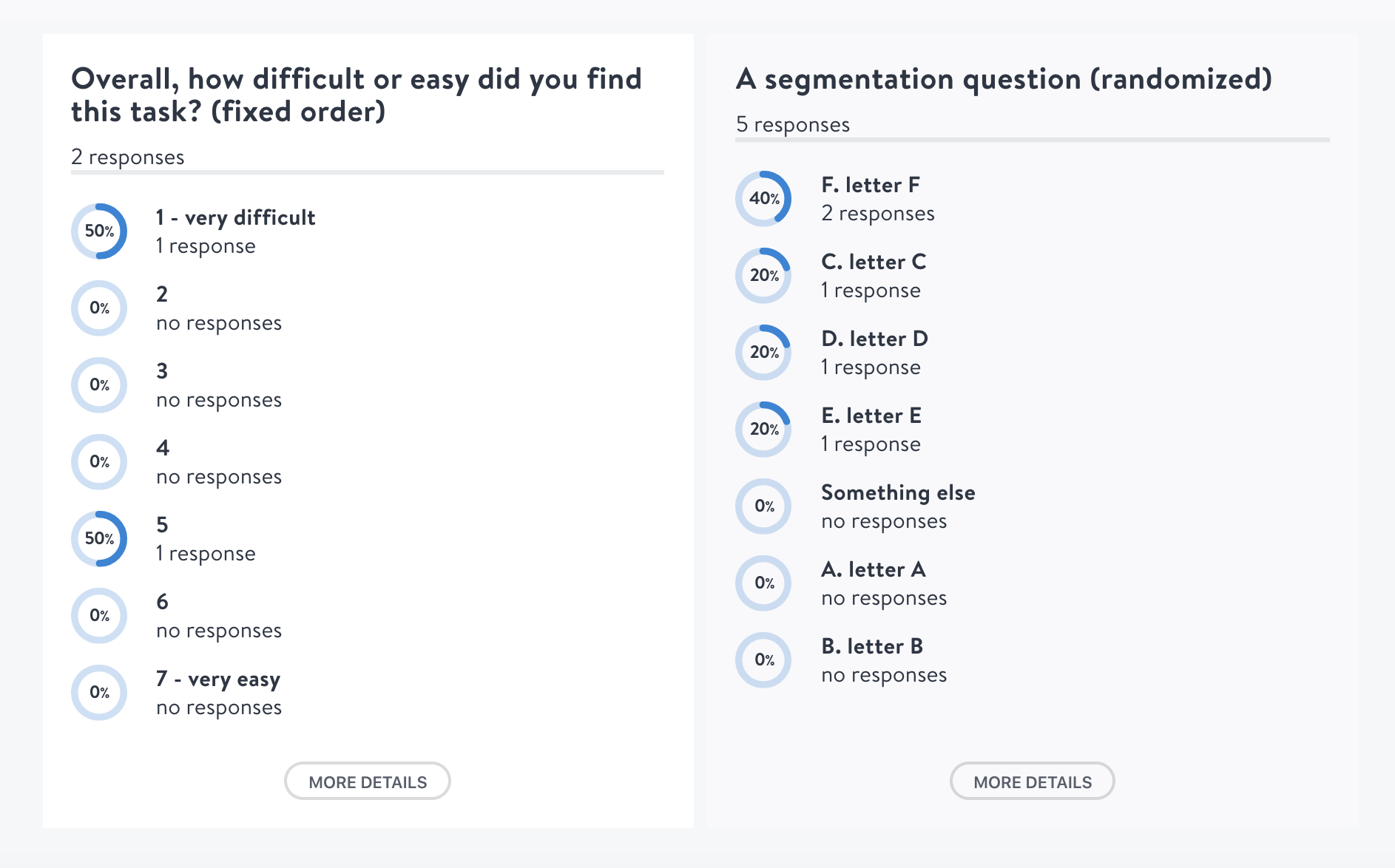Click the 0% ring beside letter B

click(x=763, y=660)
